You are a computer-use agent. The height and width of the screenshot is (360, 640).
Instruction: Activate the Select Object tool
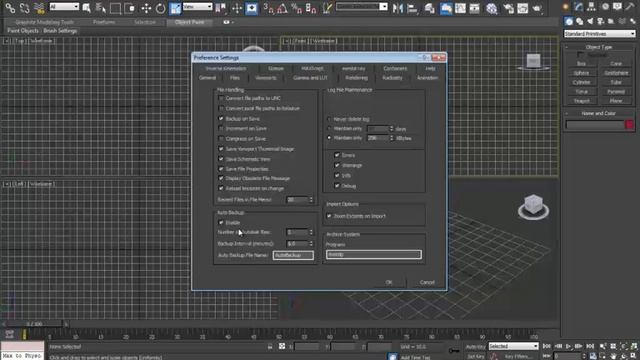87,8
